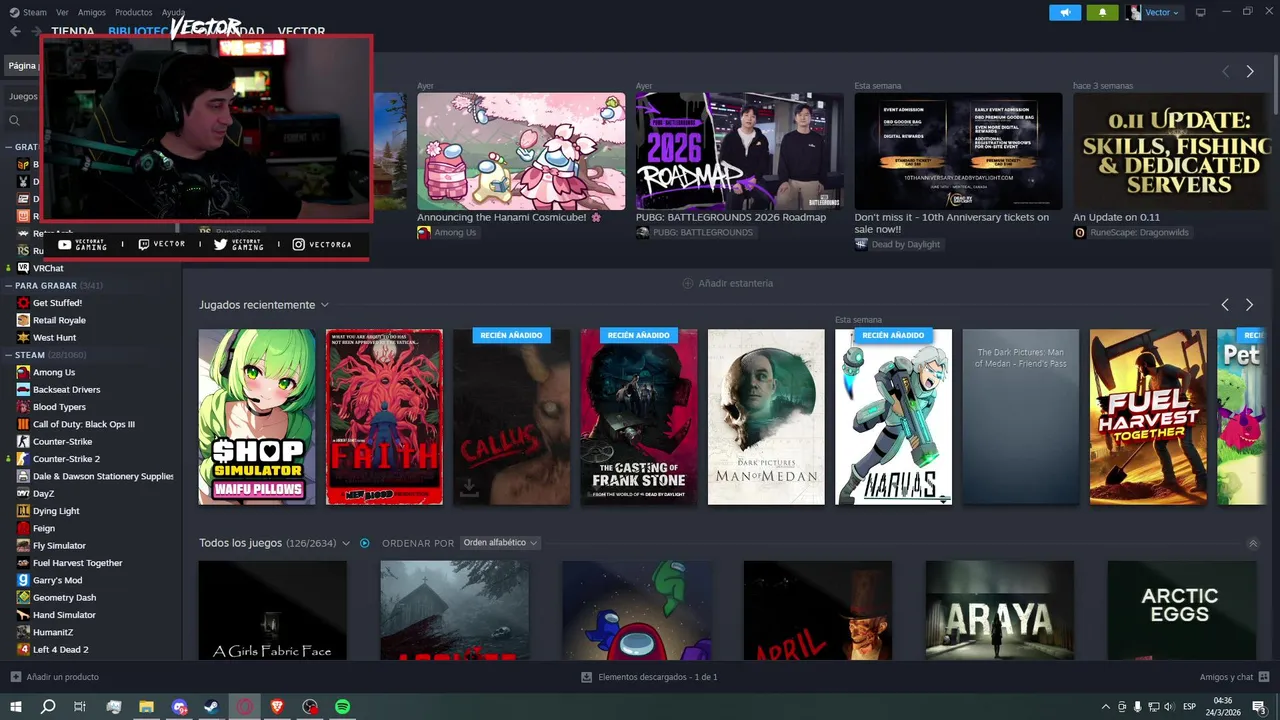Select Geometry Dash icon in sidebar

[23, 597]
